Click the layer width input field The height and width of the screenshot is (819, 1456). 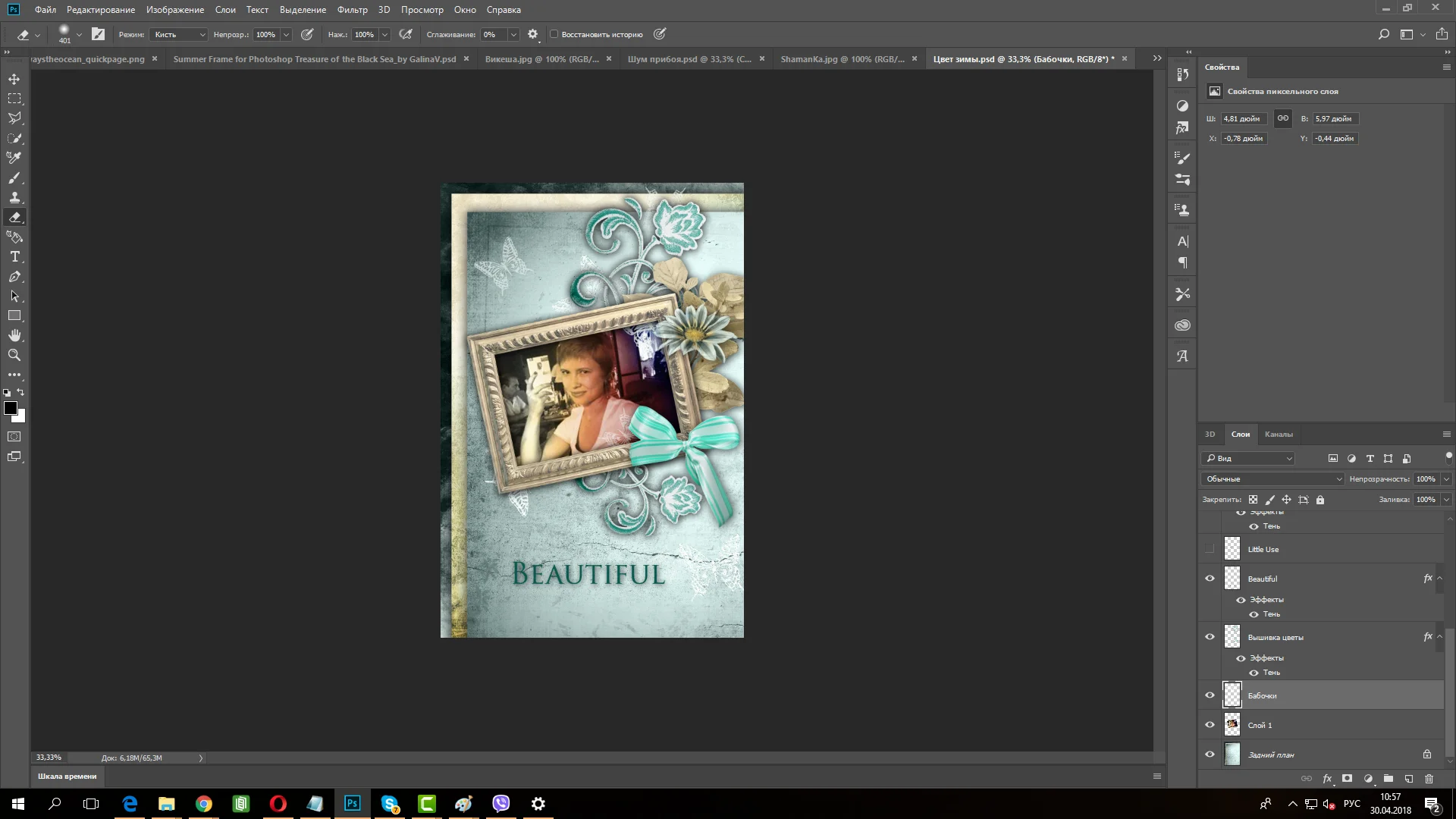tap(1244, 119)
